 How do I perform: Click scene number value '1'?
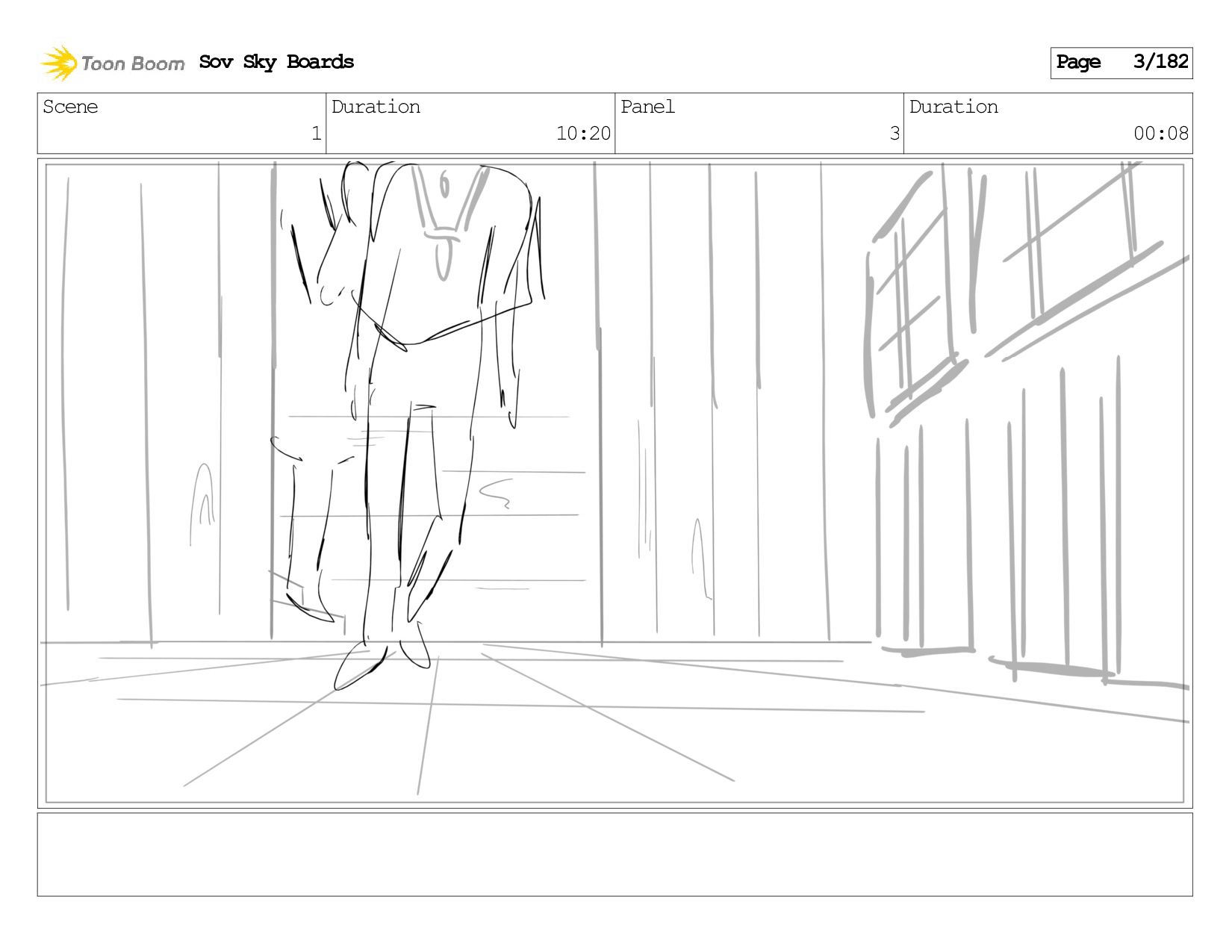pyautogui.click(x=317, y=134)
